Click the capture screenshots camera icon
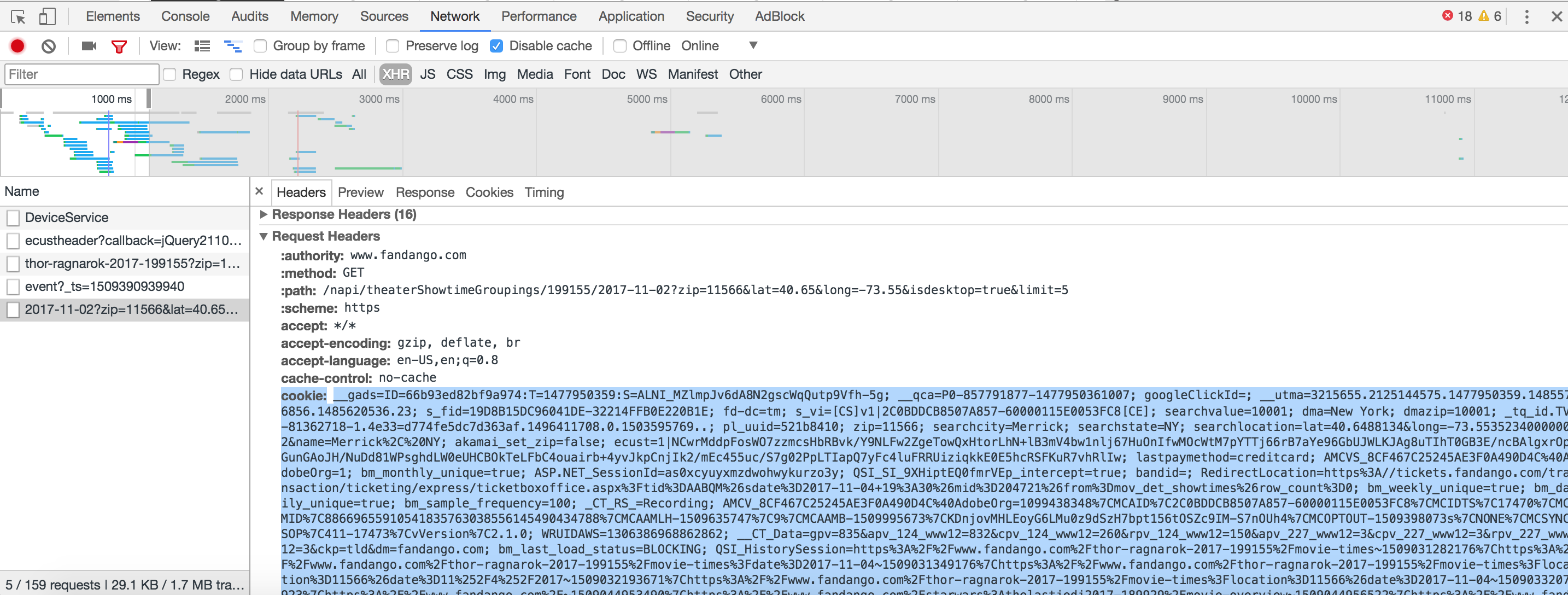 coord(89,46)
